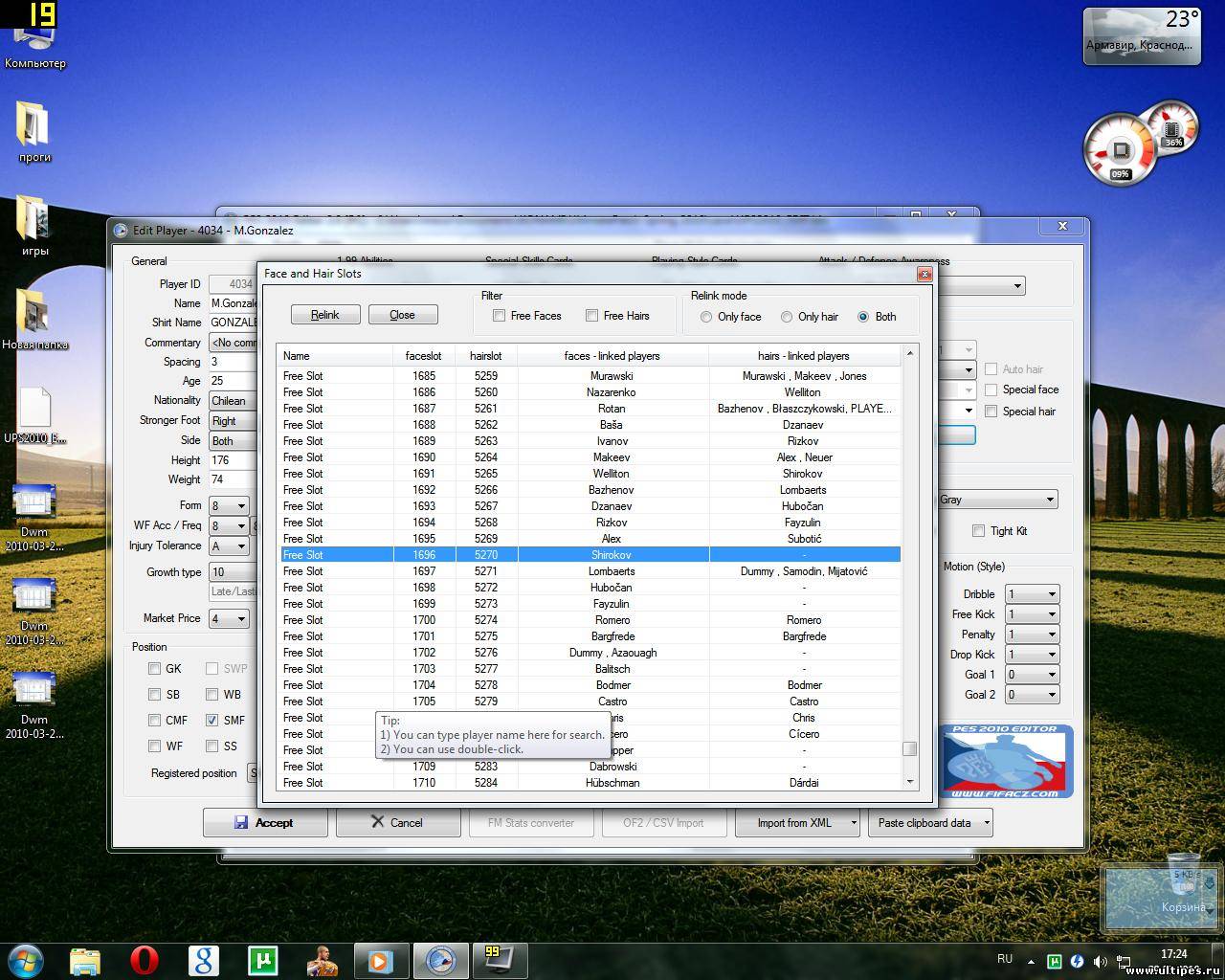Open the uTorrent taskbar icon
The width and height of the screenshot is (1225, 980).
tap(262, 959)
